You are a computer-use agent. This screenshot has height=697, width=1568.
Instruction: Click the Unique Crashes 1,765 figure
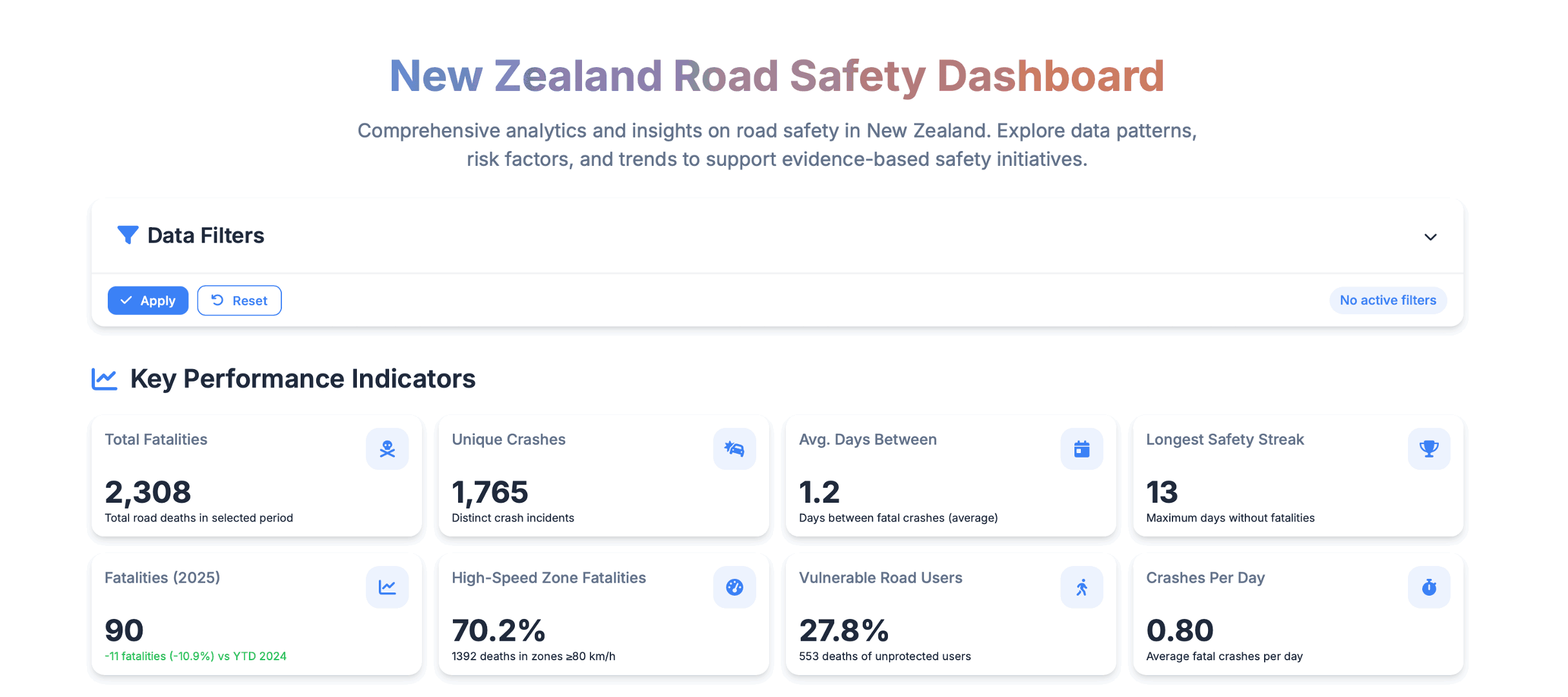tap(490, 492)
